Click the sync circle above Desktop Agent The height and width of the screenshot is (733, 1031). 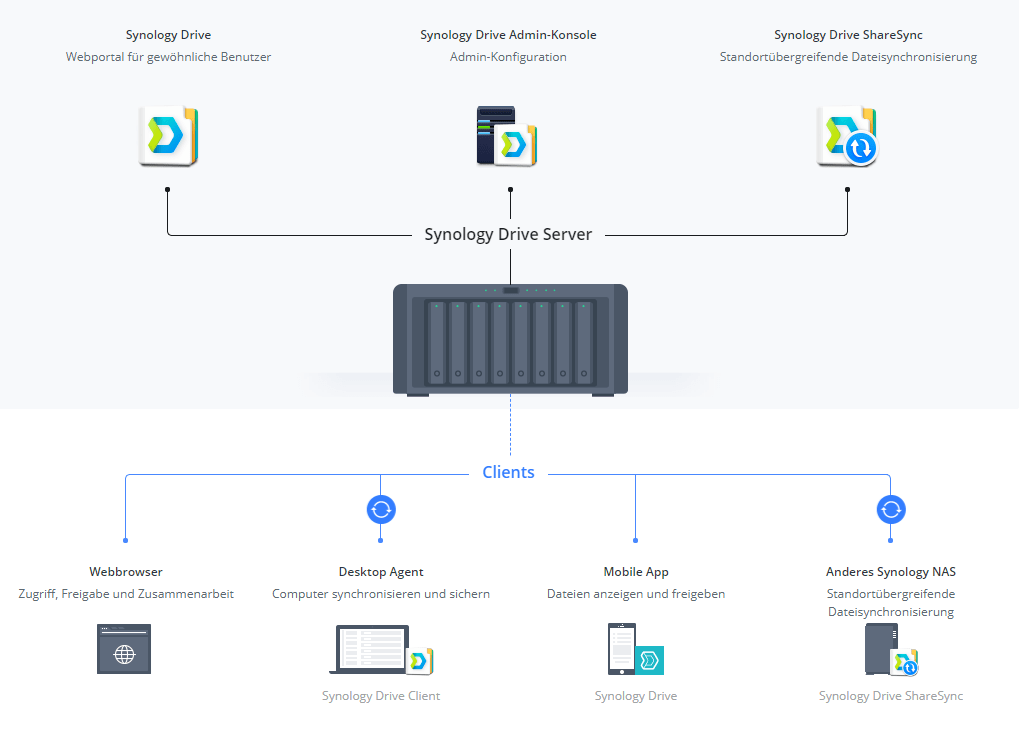click(381, 509)
